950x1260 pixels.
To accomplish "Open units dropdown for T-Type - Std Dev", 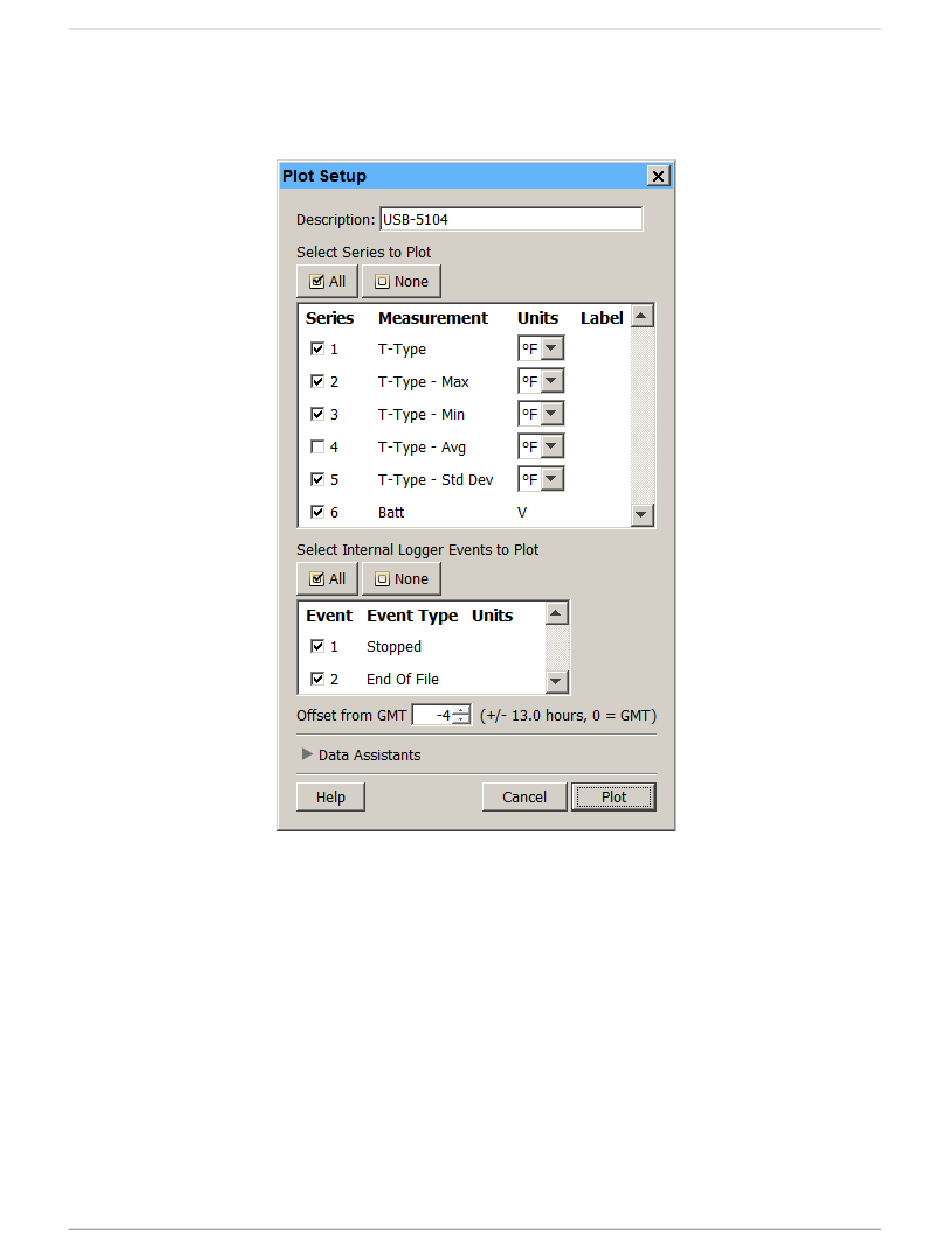I will [x=552, y=479].
